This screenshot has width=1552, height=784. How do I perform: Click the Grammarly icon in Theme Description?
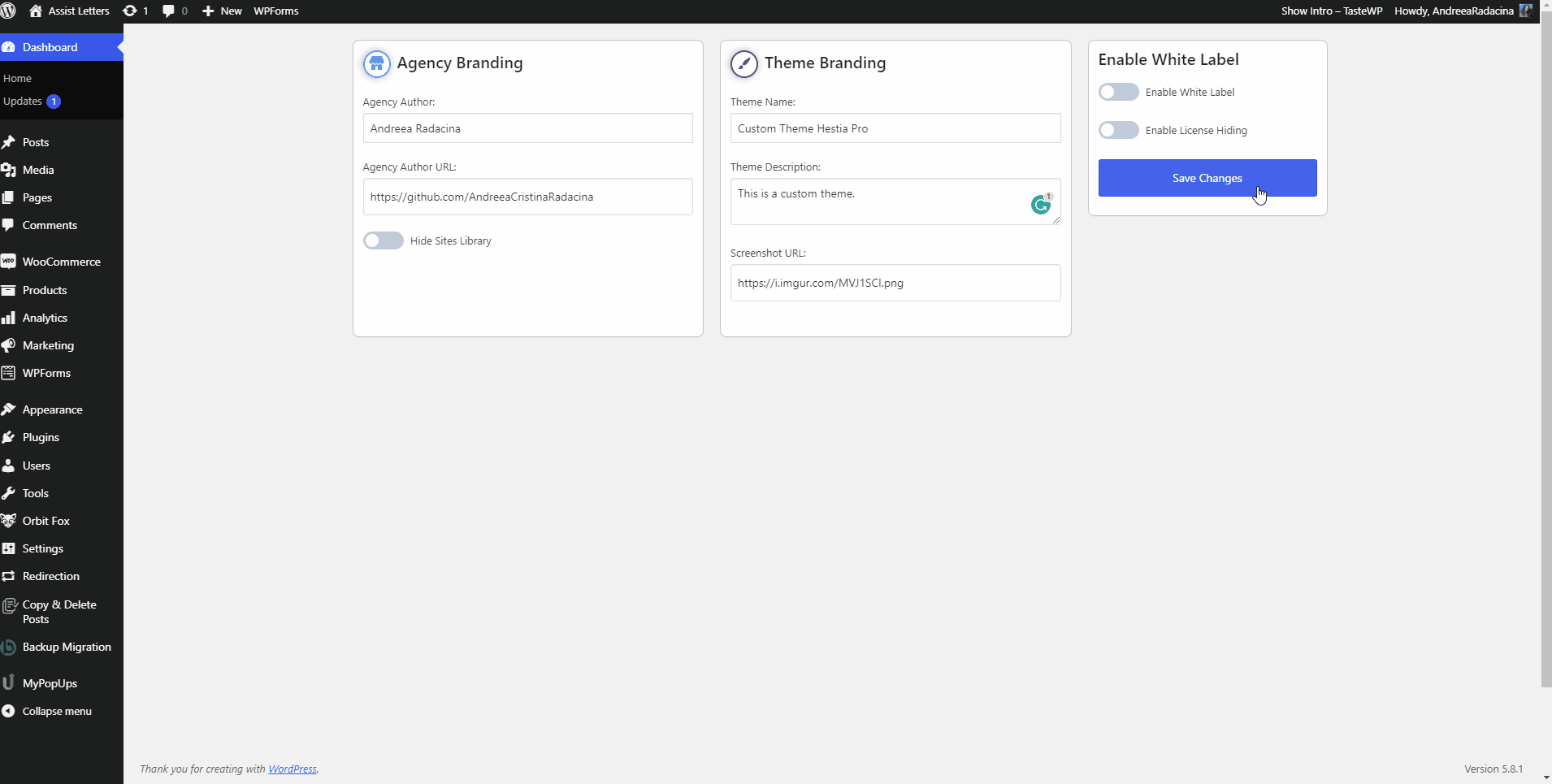(x=1040, y=205)
